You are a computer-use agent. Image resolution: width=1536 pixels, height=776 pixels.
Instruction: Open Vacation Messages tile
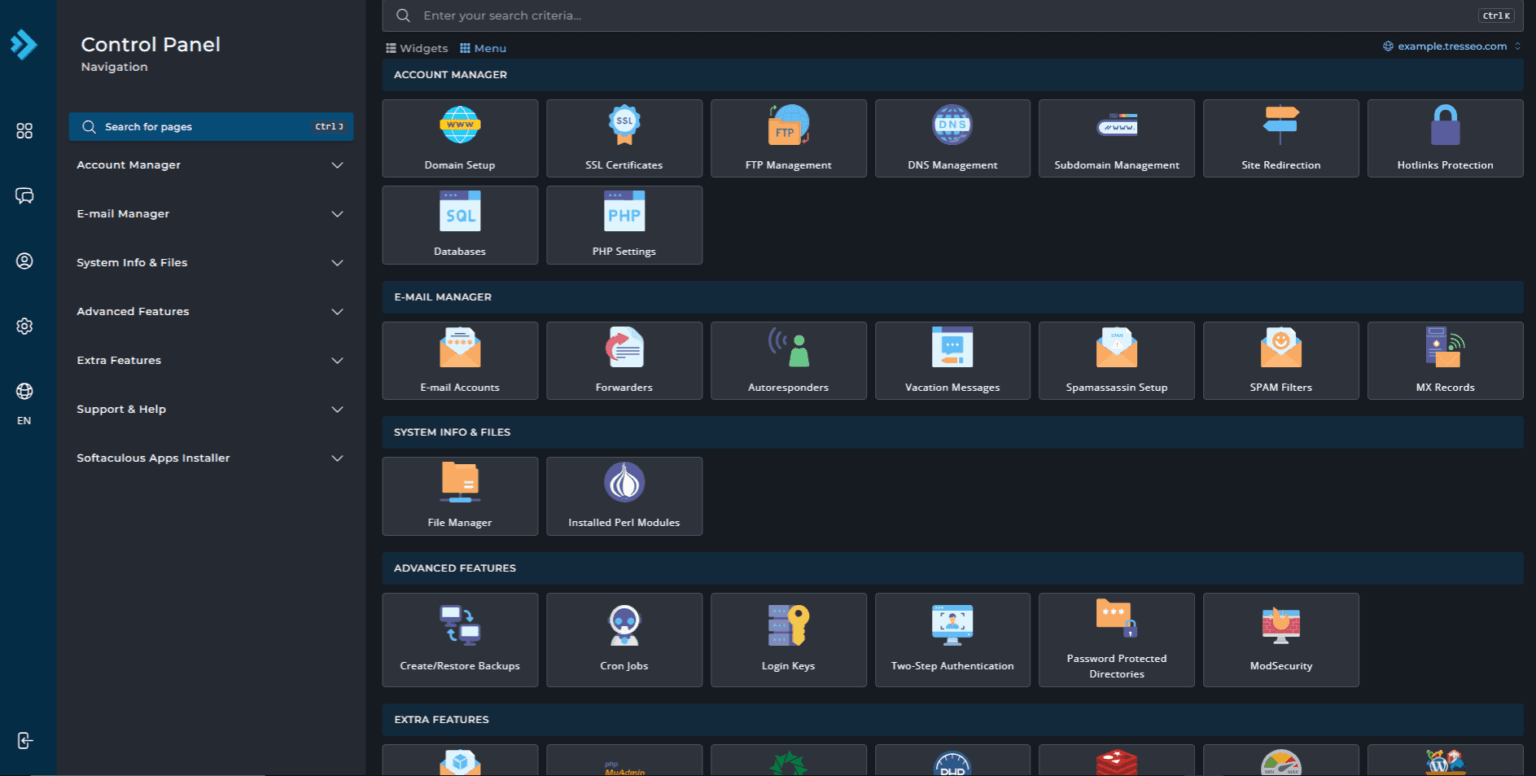coord(953,360)
